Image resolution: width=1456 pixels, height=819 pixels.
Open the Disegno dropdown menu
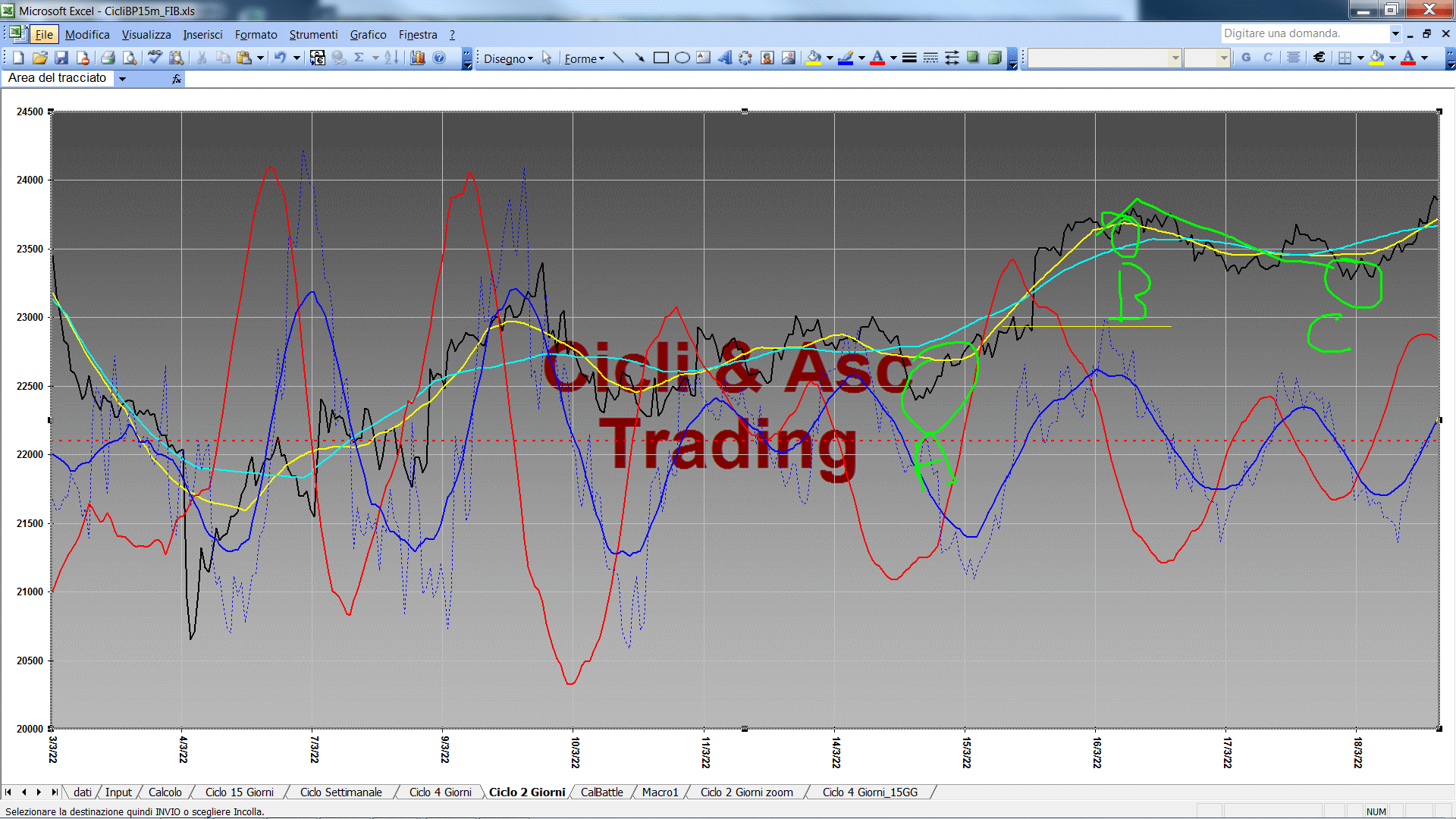(x=508, y=58)
